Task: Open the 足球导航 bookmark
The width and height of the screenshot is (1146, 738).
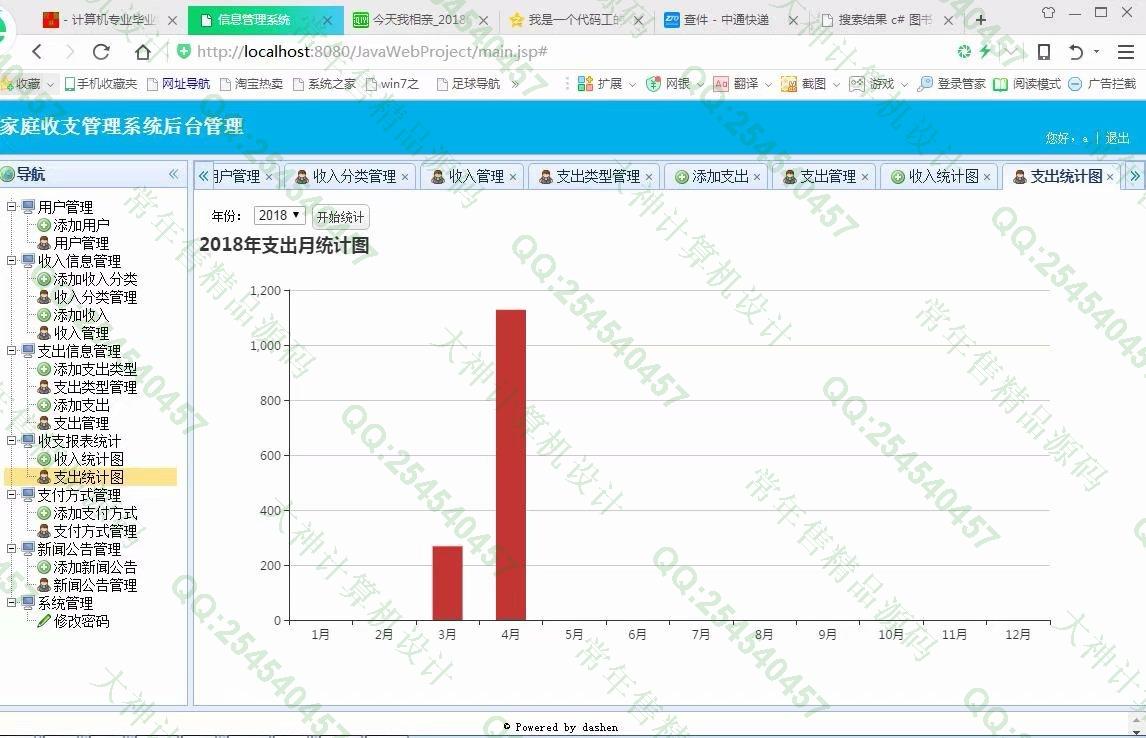Action: pos(468,84)
